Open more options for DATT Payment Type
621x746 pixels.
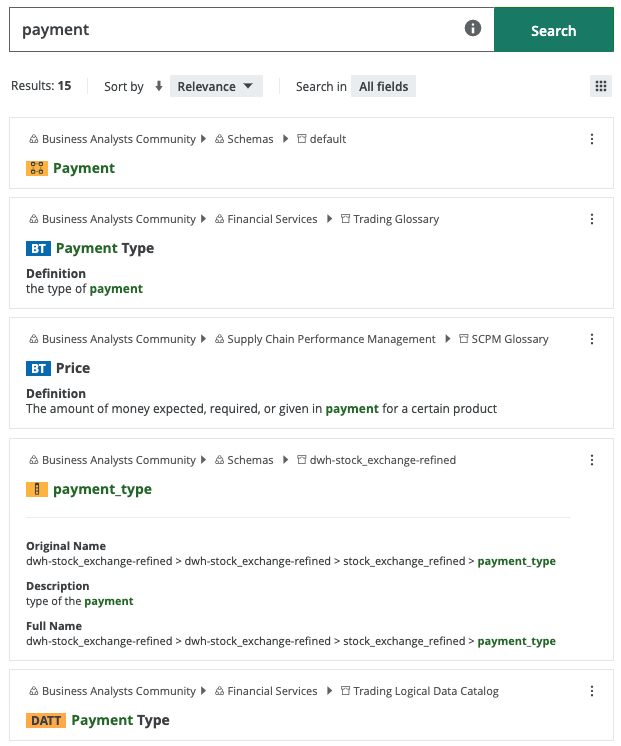coord(592,691)
